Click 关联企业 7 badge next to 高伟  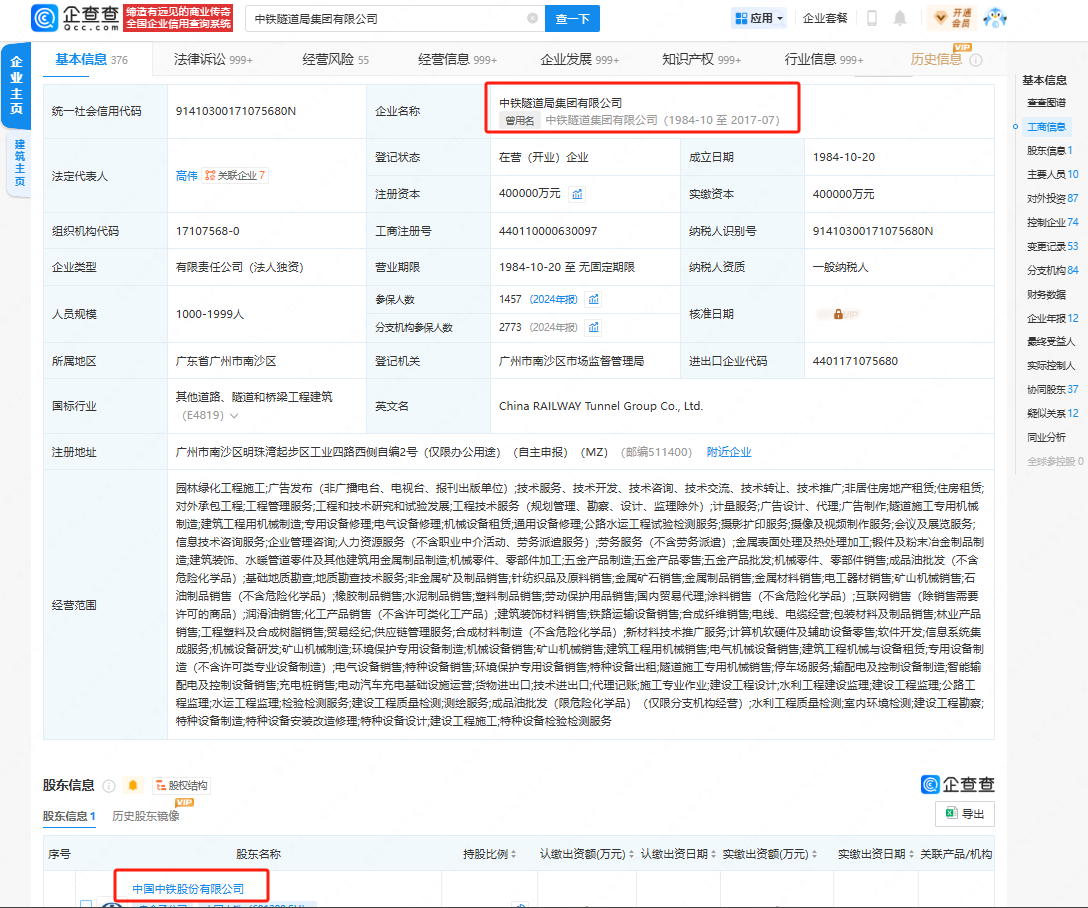(235, 175)
